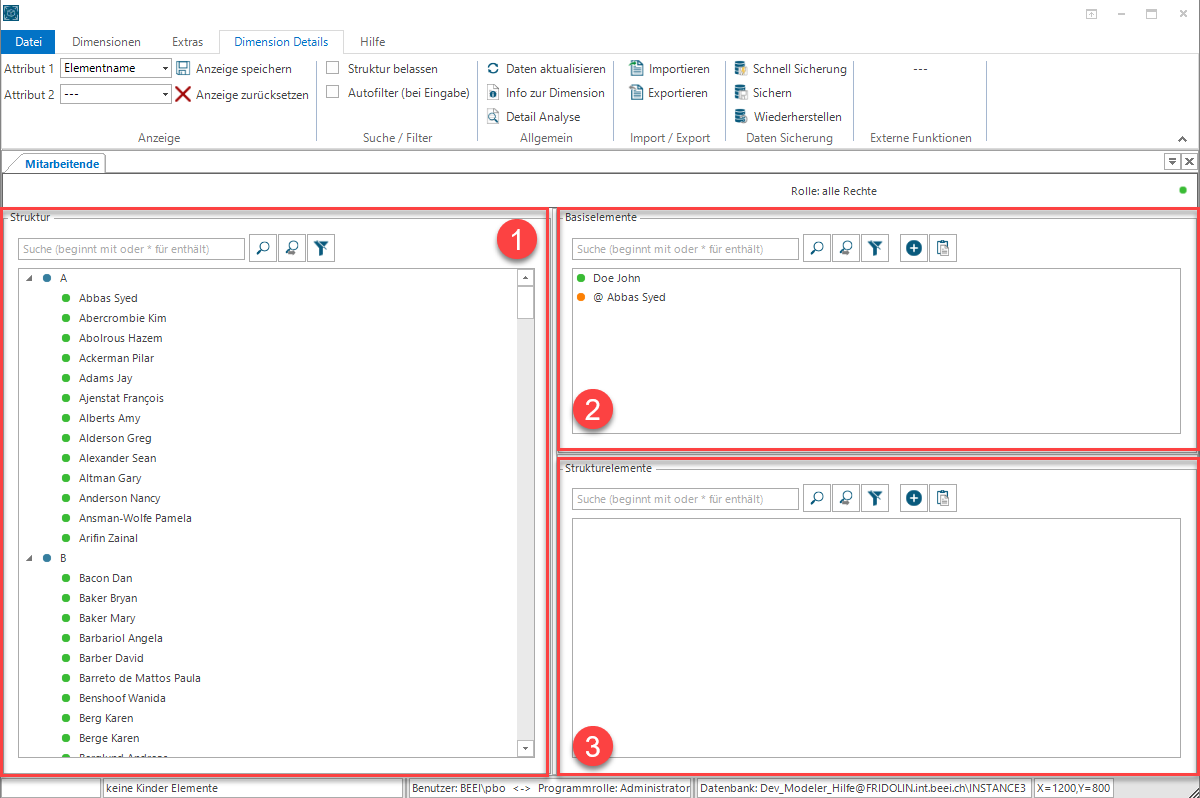
Task: Click the red X Anzeige zurücksetzen icon
Action: point(183,94)
